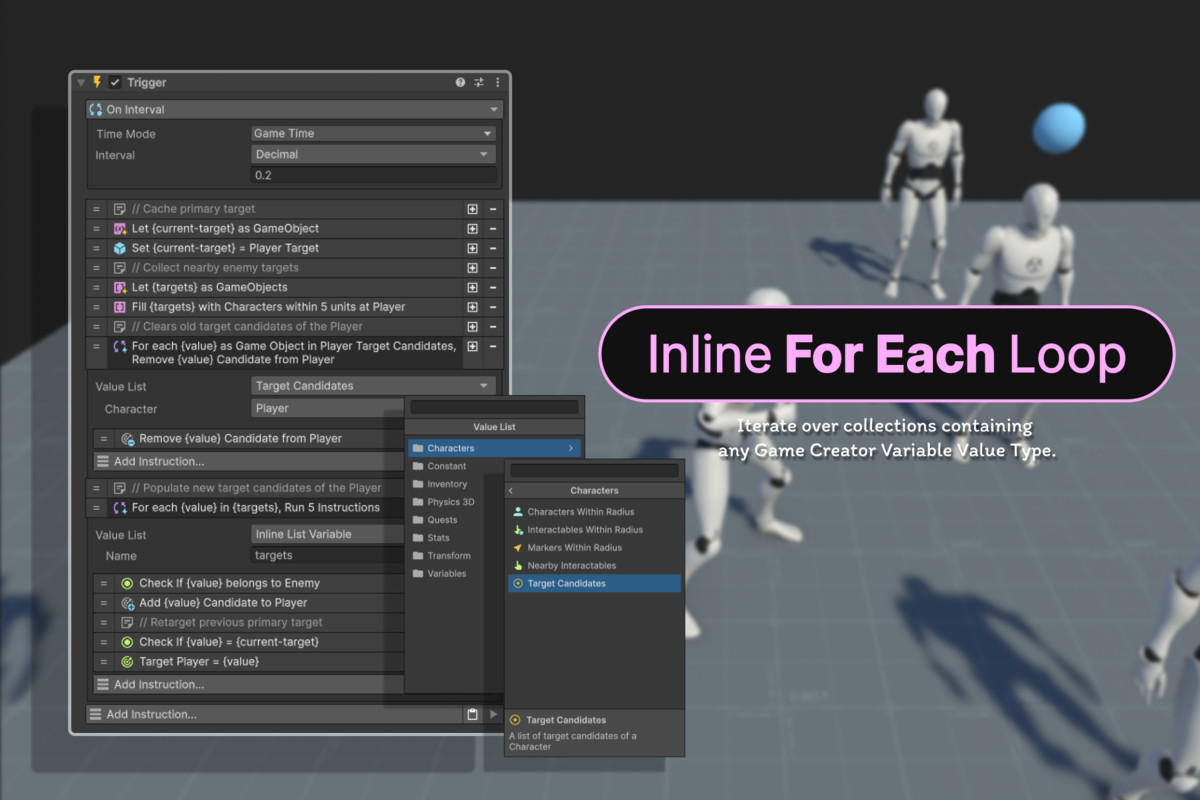Viewport: 1200px width, 800px height.
Task: Open the Interval Decimal type dropdown
Action: pos(373,154)
